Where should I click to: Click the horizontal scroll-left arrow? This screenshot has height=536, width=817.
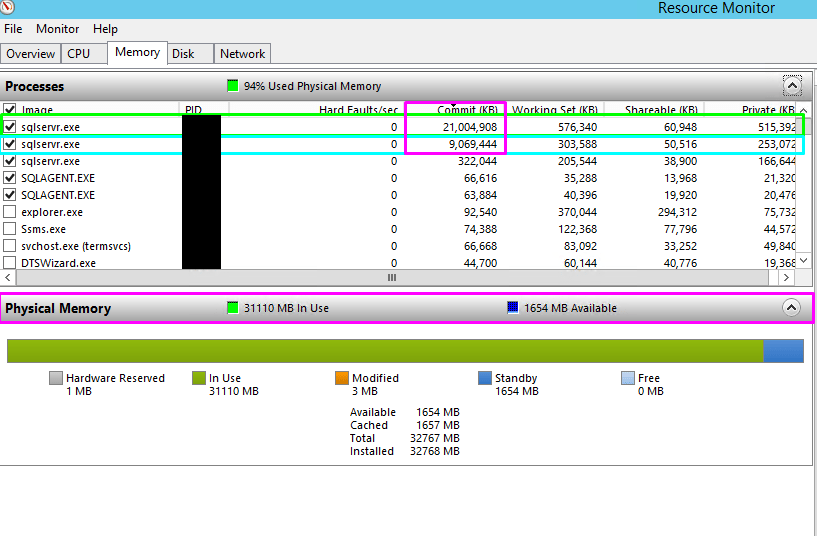tap(8, 278)
